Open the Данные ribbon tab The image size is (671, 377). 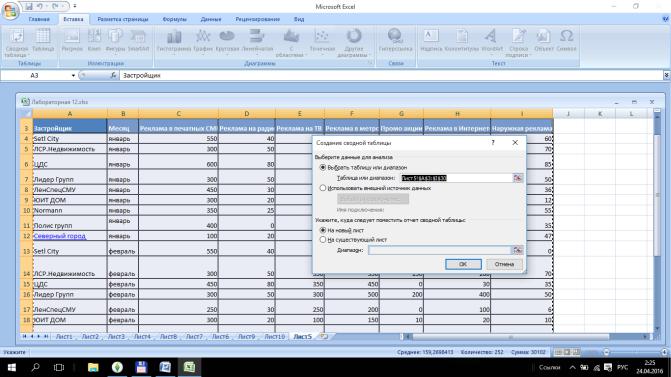click(x=211, y=19)
